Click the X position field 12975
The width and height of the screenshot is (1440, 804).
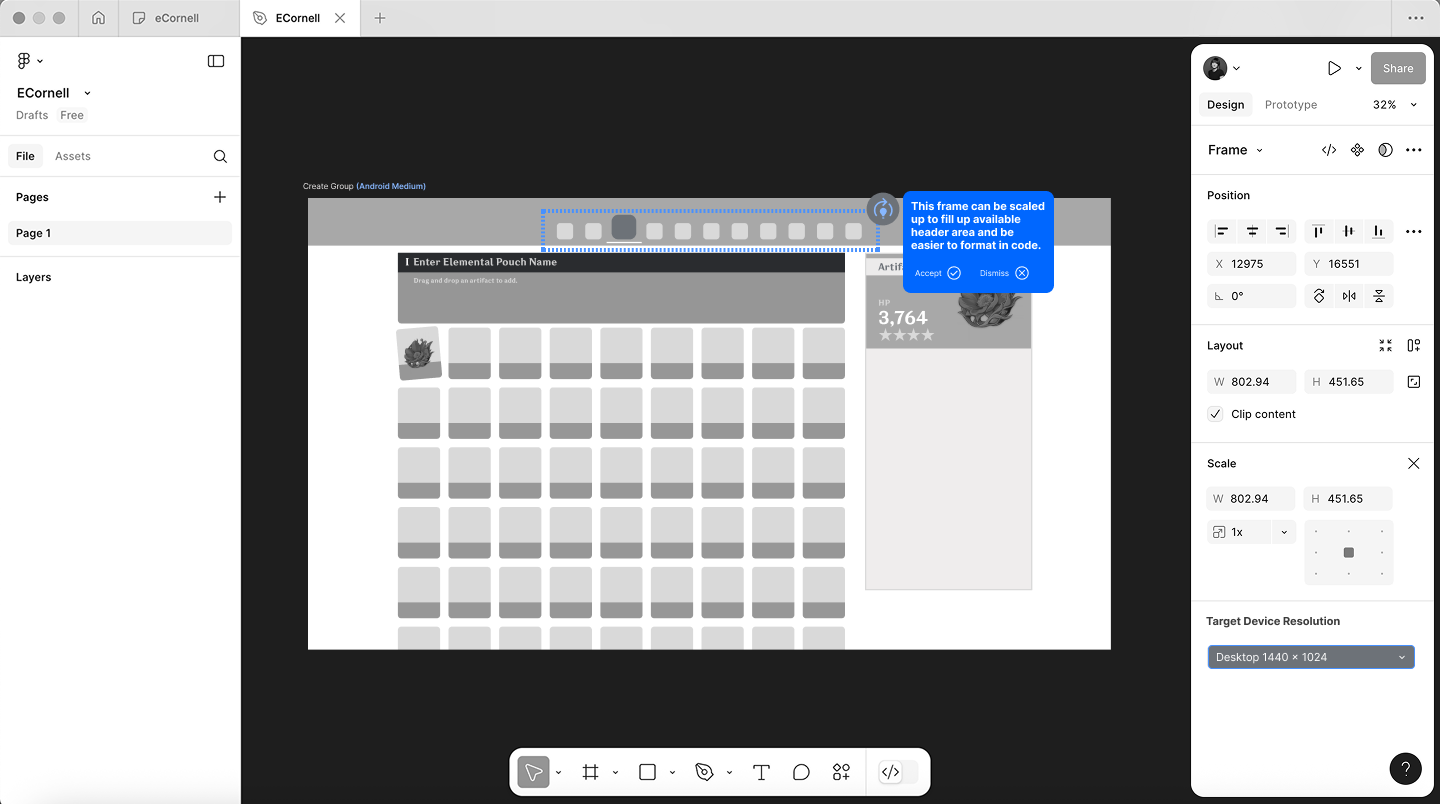tap(1252, 264)
